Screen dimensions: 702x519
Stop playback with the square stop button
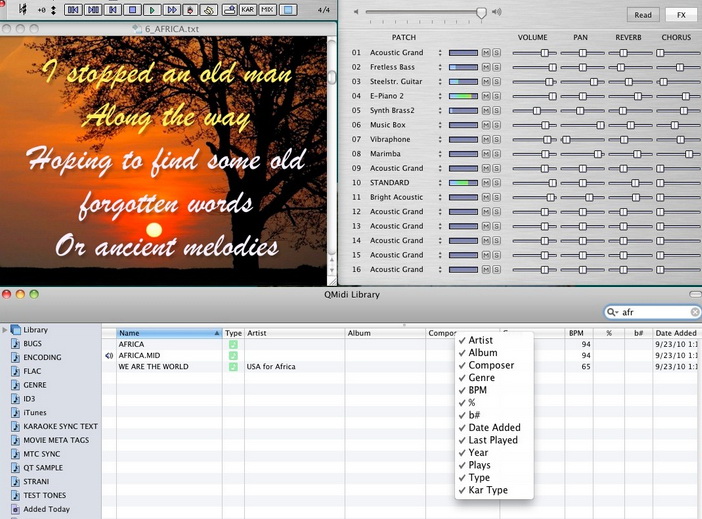click(x=133, y=9)
